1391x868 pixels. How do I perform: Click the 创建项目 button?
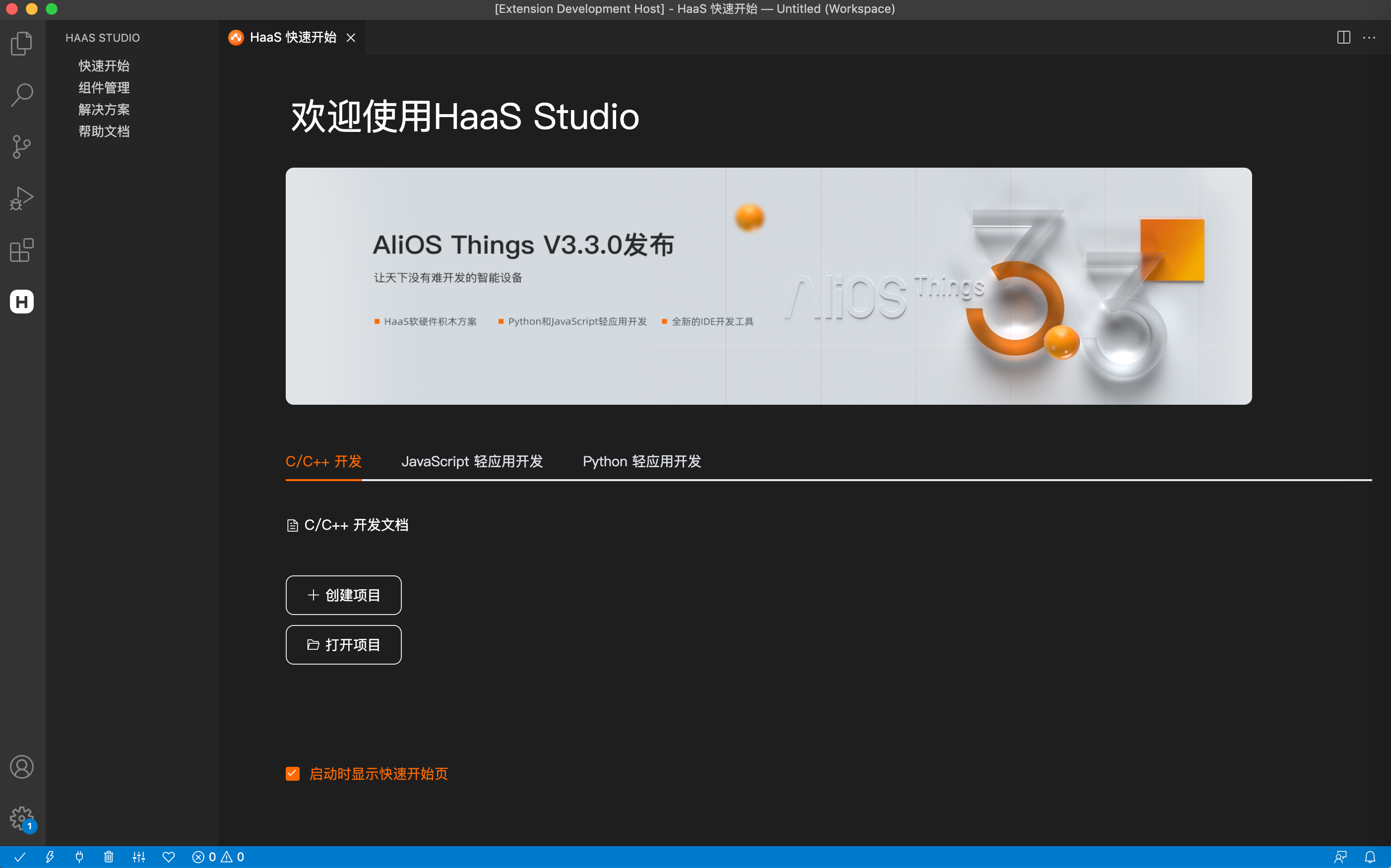click(x=343, y=595)
